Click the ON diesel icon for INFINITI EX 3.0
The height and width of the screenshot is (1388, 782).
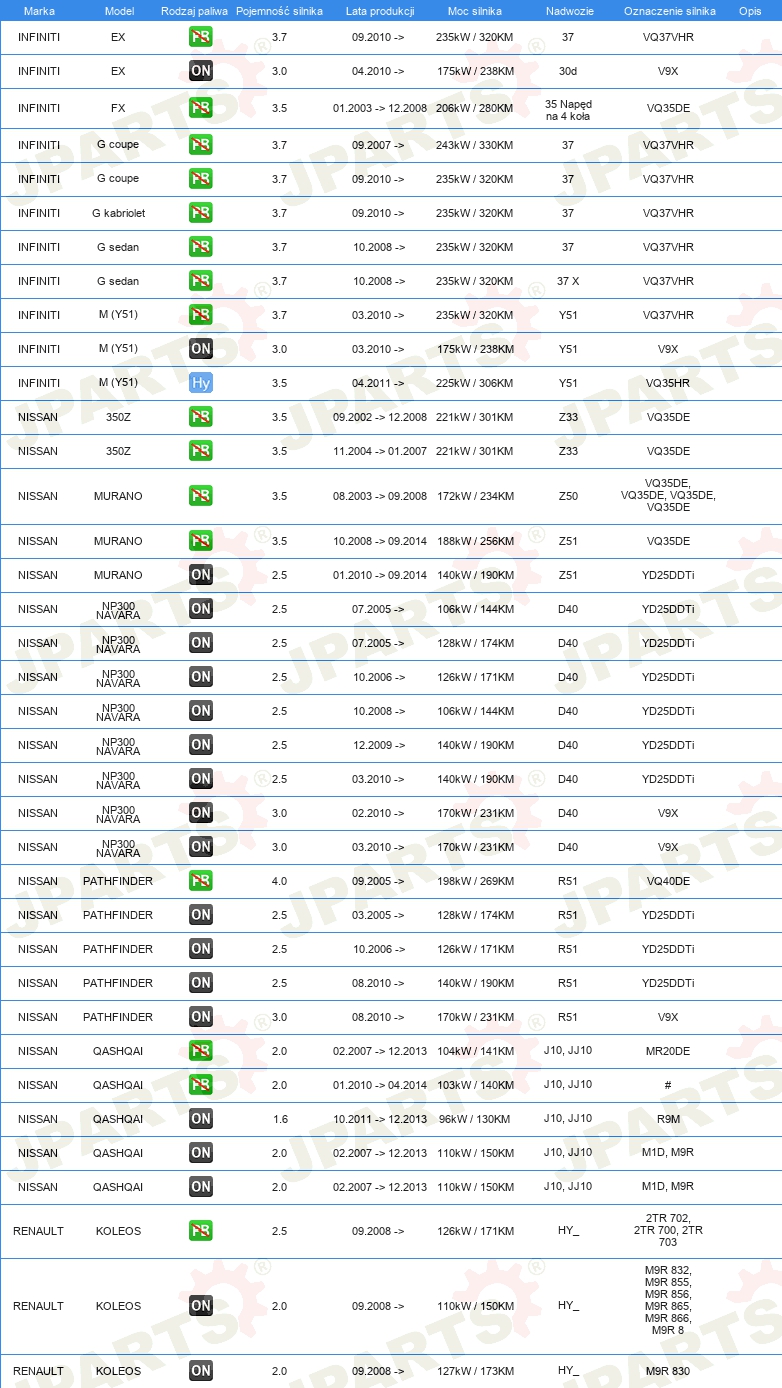[201, 71]
